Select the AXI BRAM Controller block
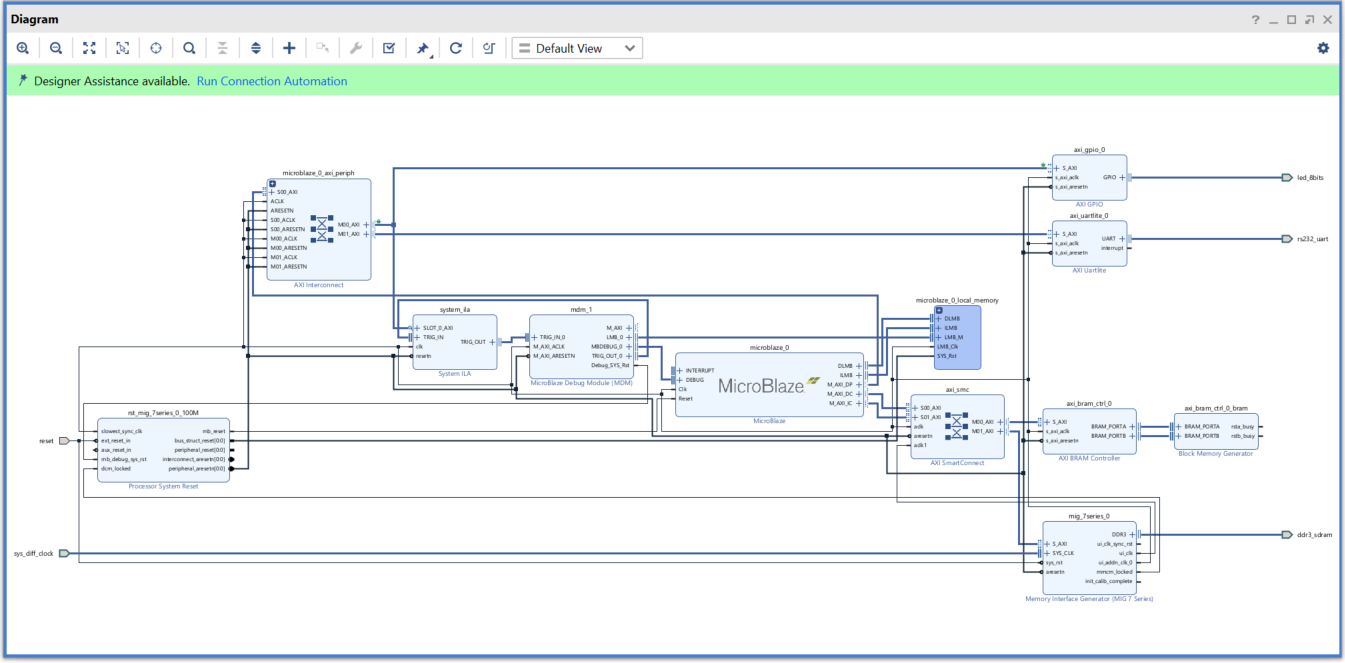This screenshot has height=663, width=1345. point(1087,431)
